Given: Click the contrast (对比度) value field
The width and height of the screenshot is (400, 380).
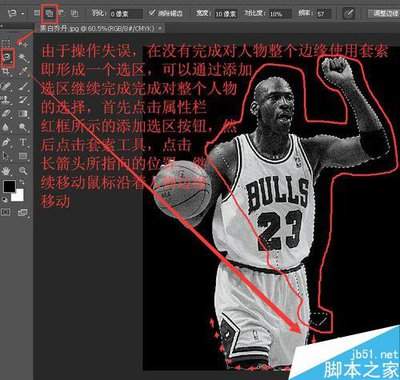Looking at the screenshot, I should tap(279, 14).
